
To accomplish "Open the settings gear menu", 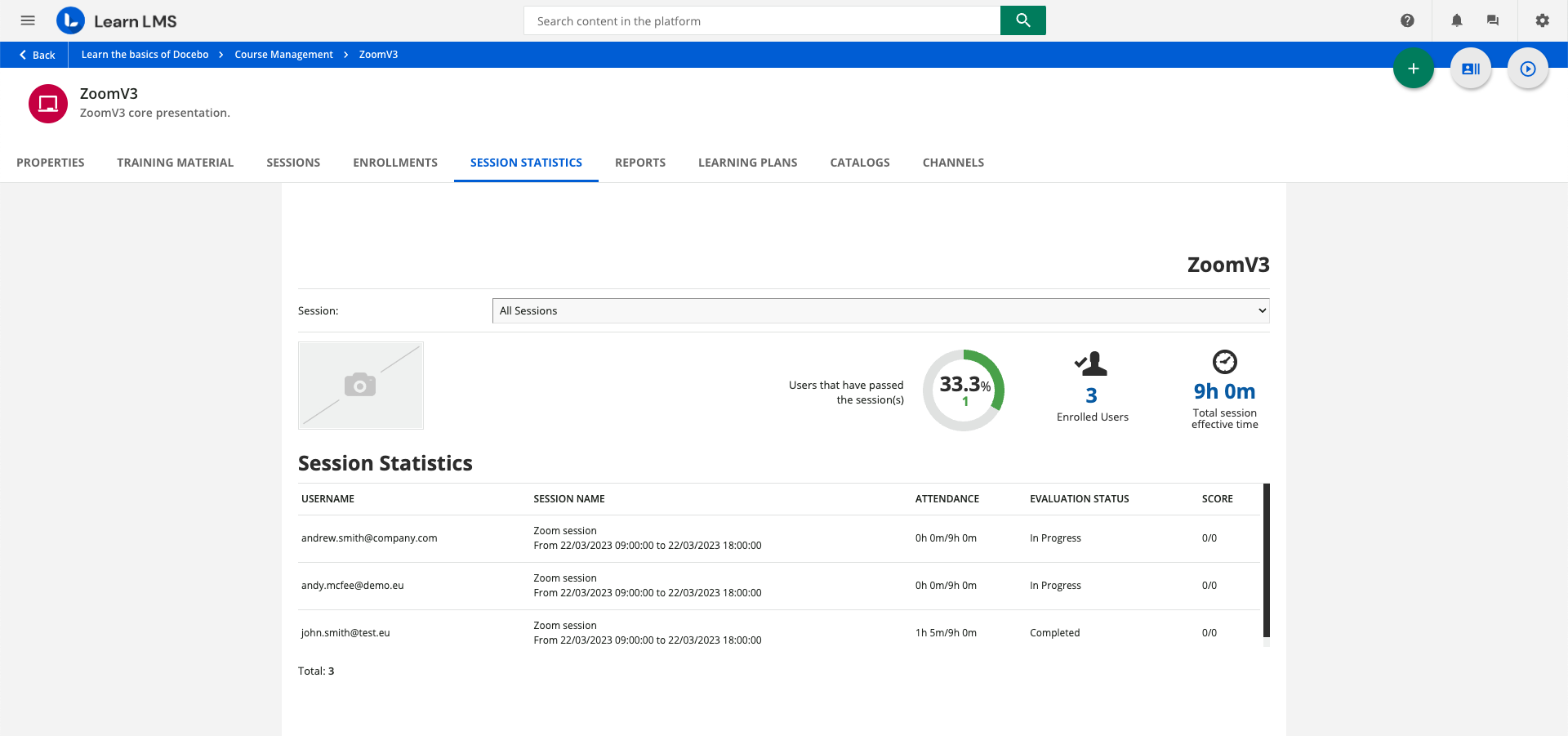I will pos(1542,20).
